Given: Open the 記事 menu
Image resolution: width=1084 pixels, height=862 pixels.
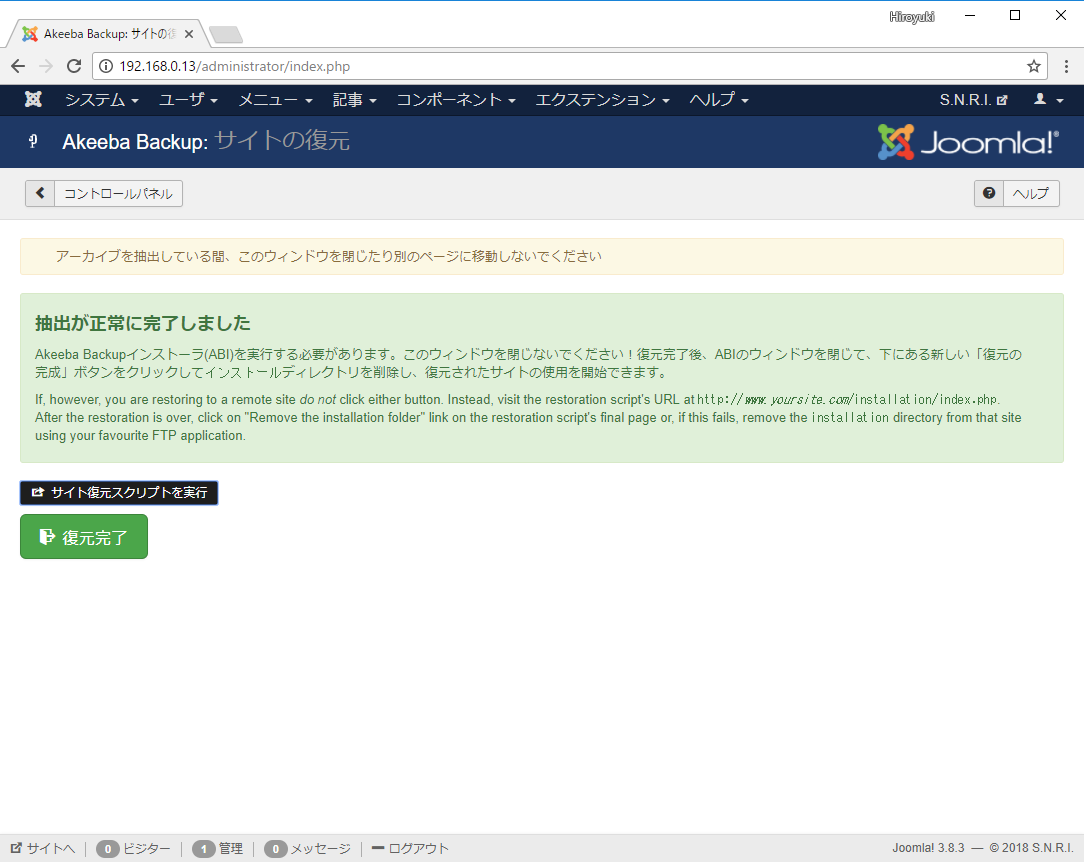Looking at the screenshot, I should pos(355,100).
